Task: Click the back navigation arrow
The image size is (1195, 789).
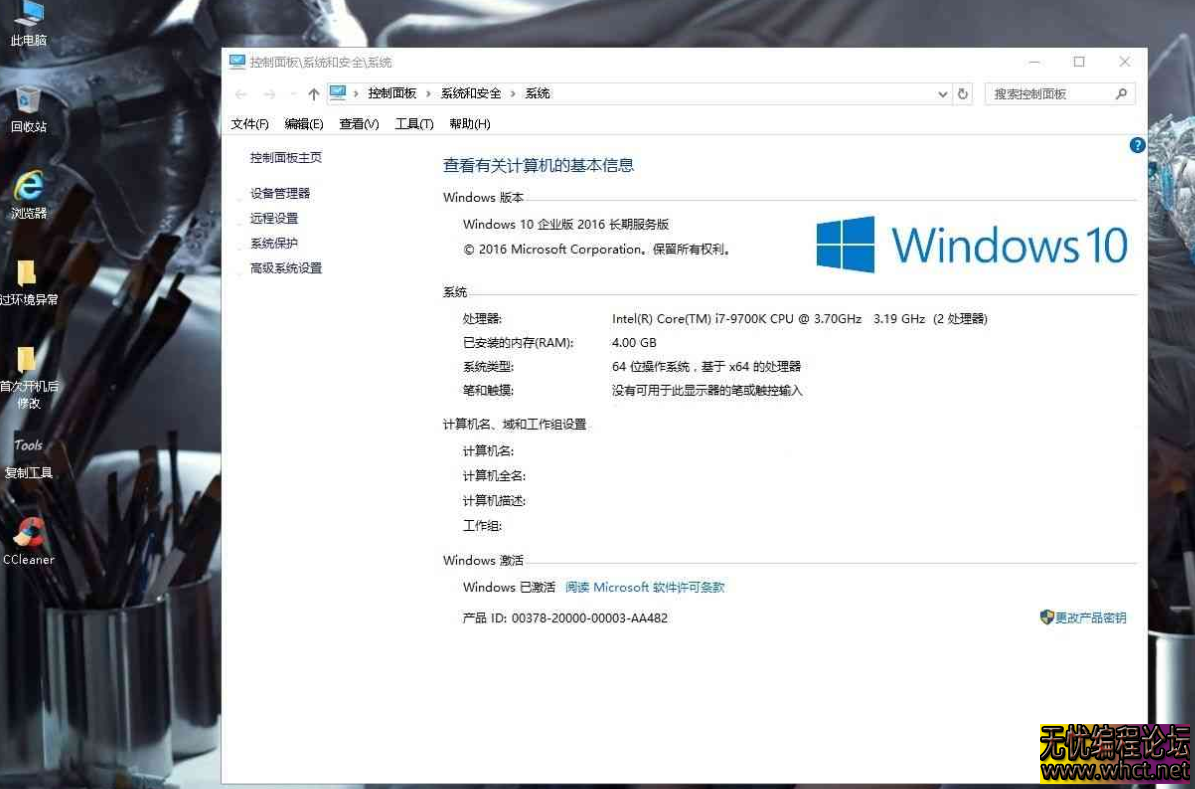Action: pyautogui.click(x=241, y=94)
